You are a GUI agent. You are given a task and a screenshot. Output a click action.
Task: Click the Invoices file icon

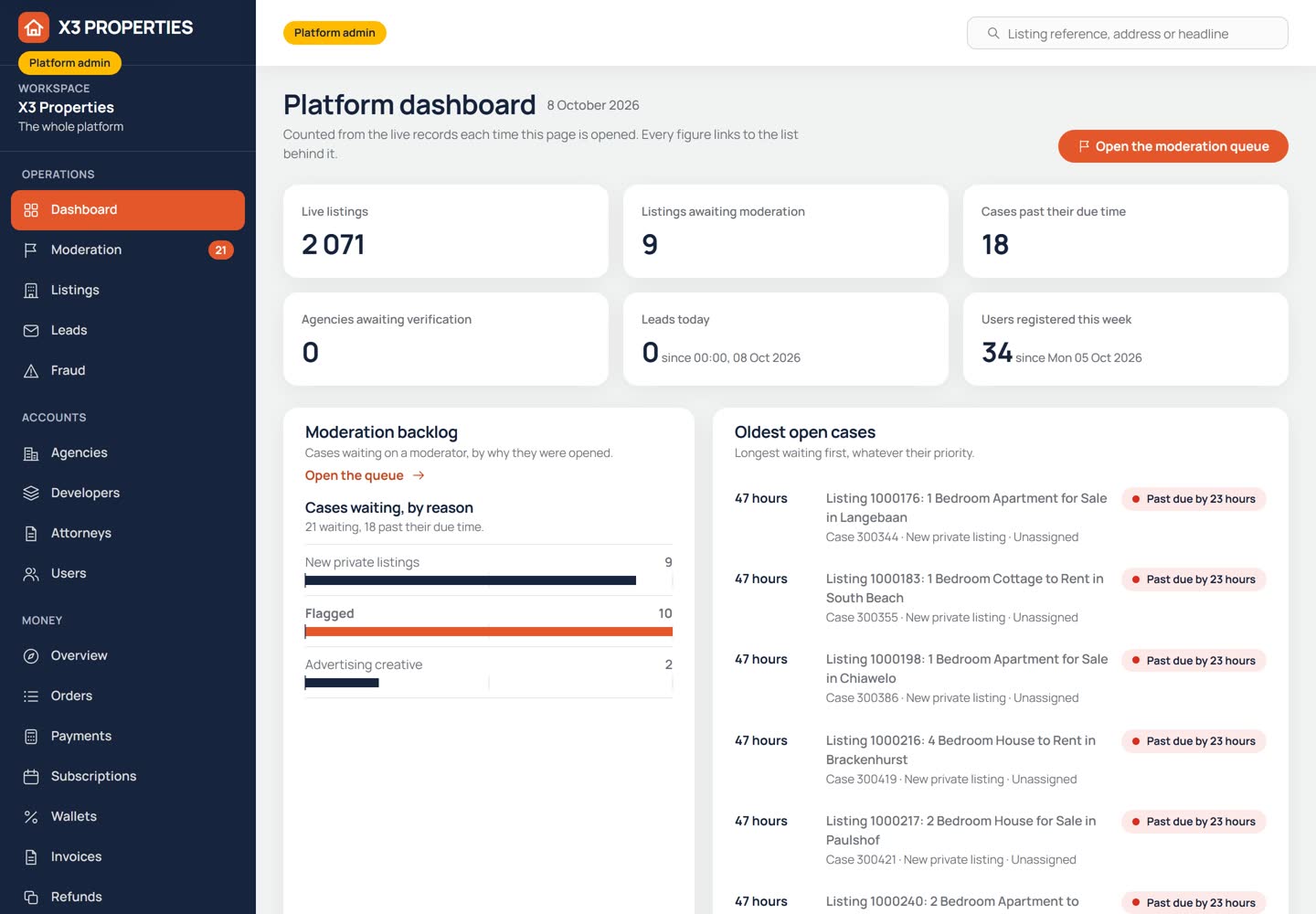(x=31, y=857)
